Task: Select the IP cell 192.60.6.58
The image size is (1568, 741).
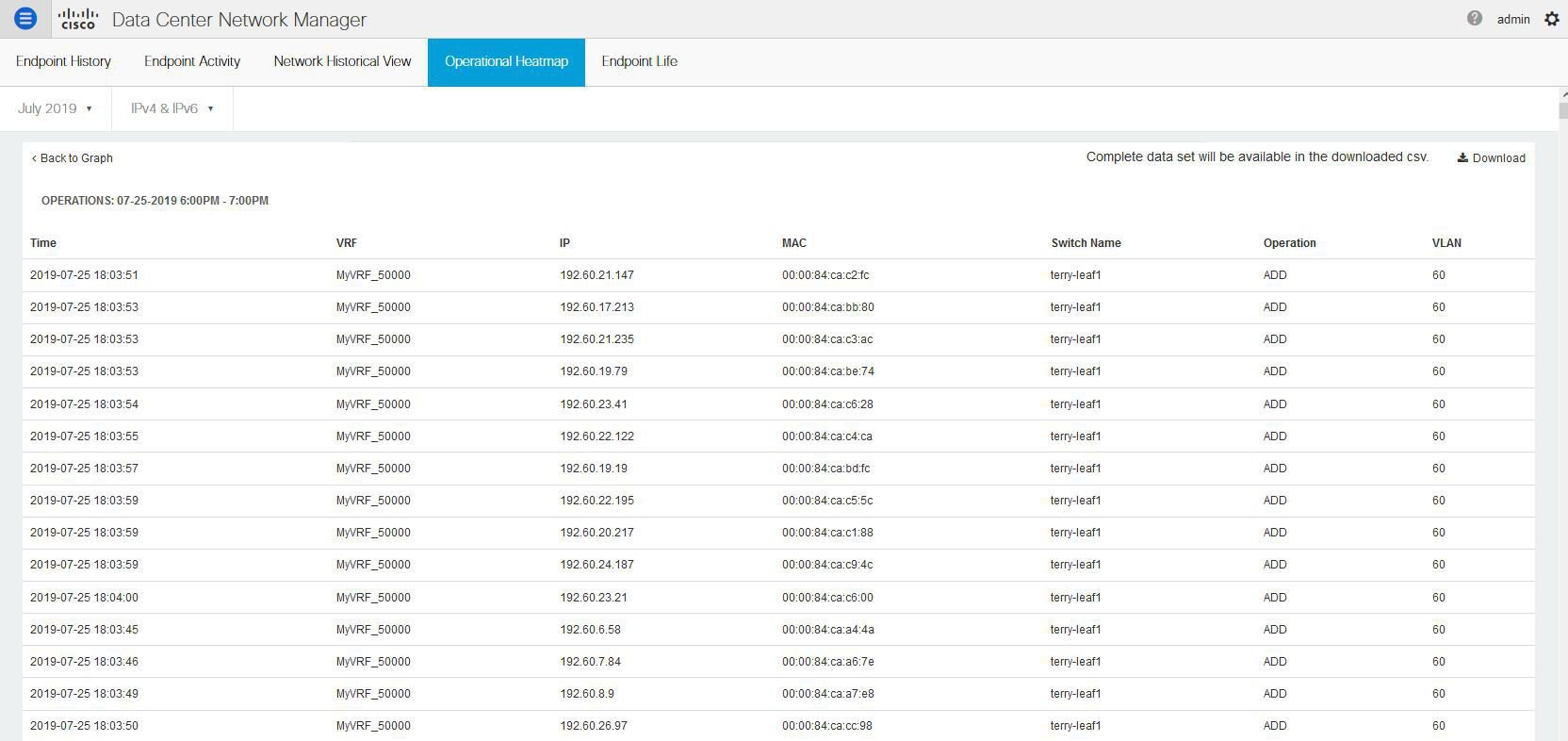Action: [590, 630]
